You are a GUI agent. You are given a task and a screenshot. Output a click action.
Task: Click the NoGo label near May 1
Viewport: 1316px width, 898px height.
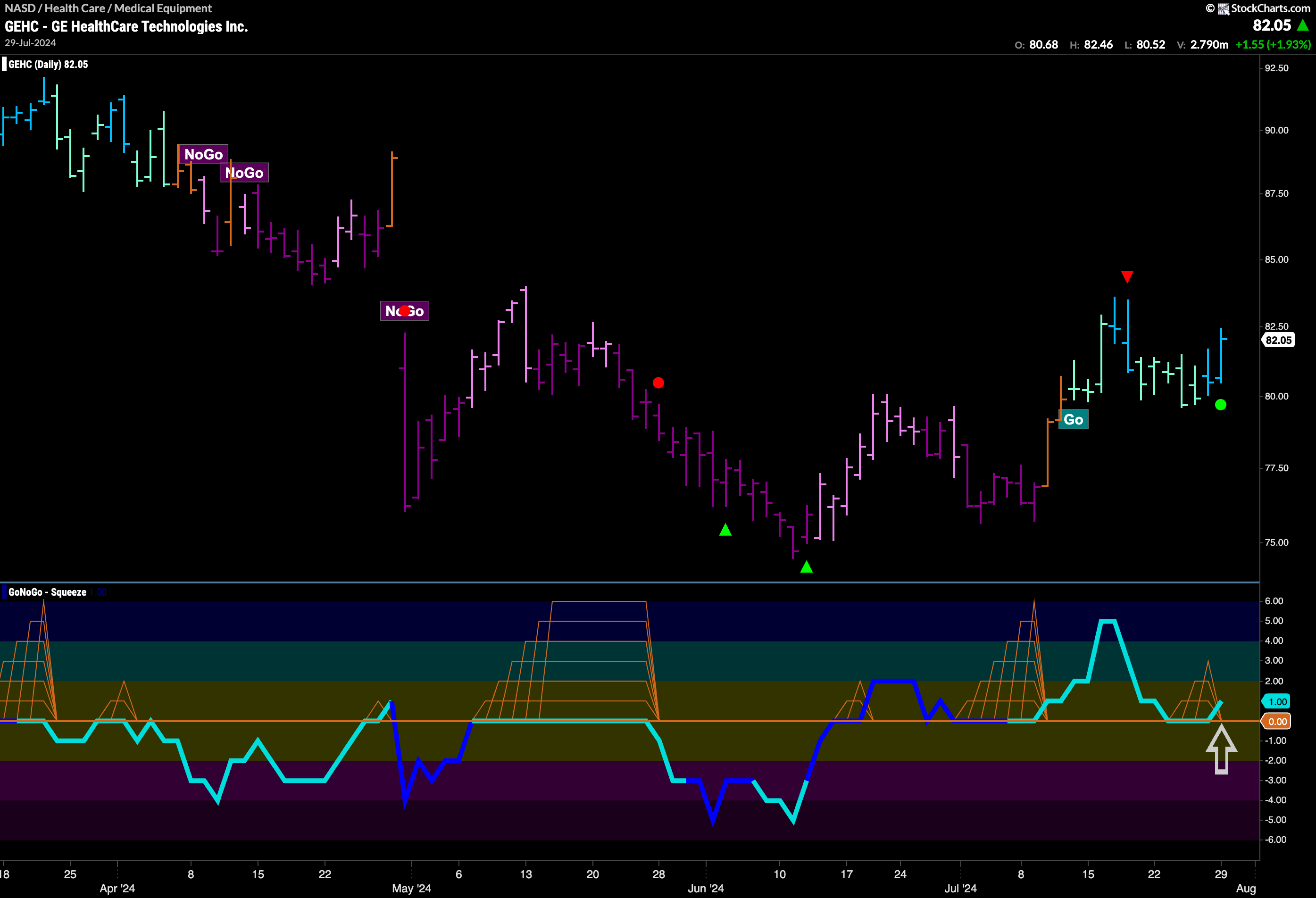(404, 311)
